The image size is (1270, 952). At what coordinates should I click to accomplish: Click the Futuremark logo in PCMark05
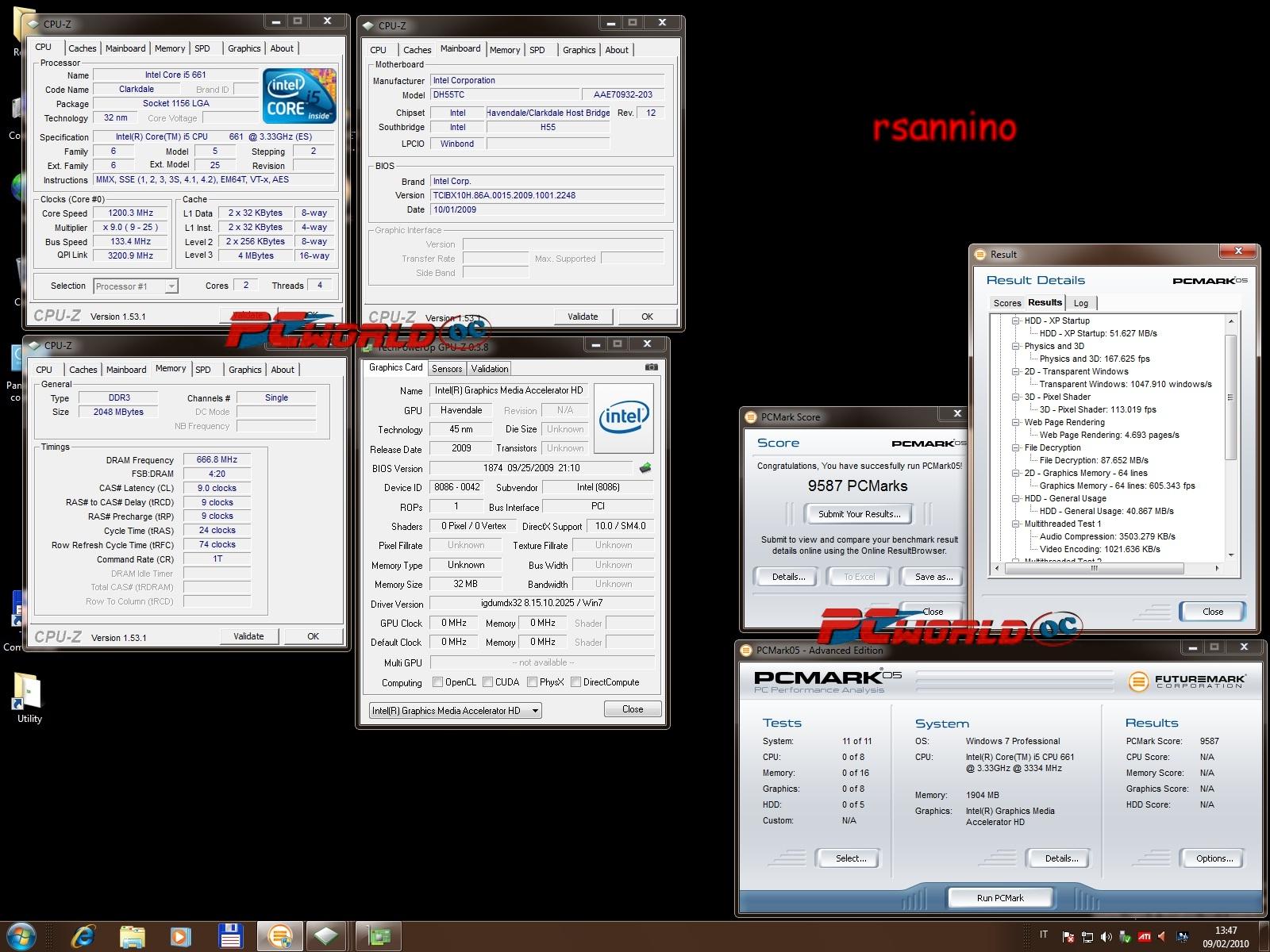click(1187, 681)
